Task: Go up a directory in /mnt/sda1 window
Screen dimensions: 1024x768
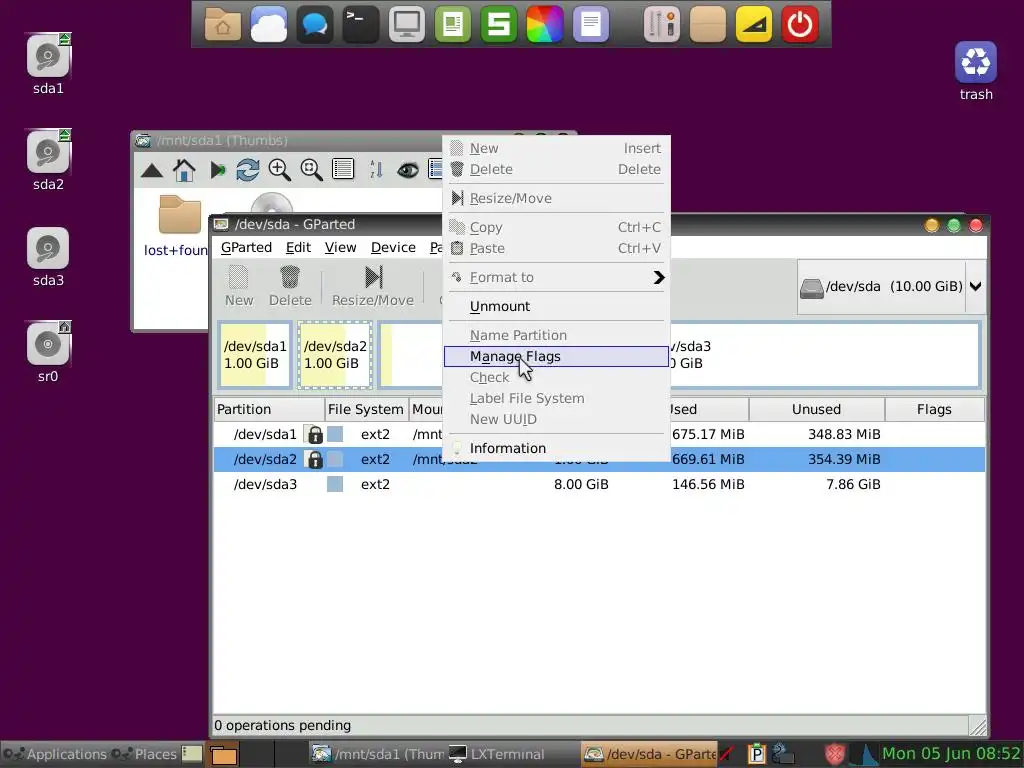Action: pyautogui.click(x=152, y=170)
